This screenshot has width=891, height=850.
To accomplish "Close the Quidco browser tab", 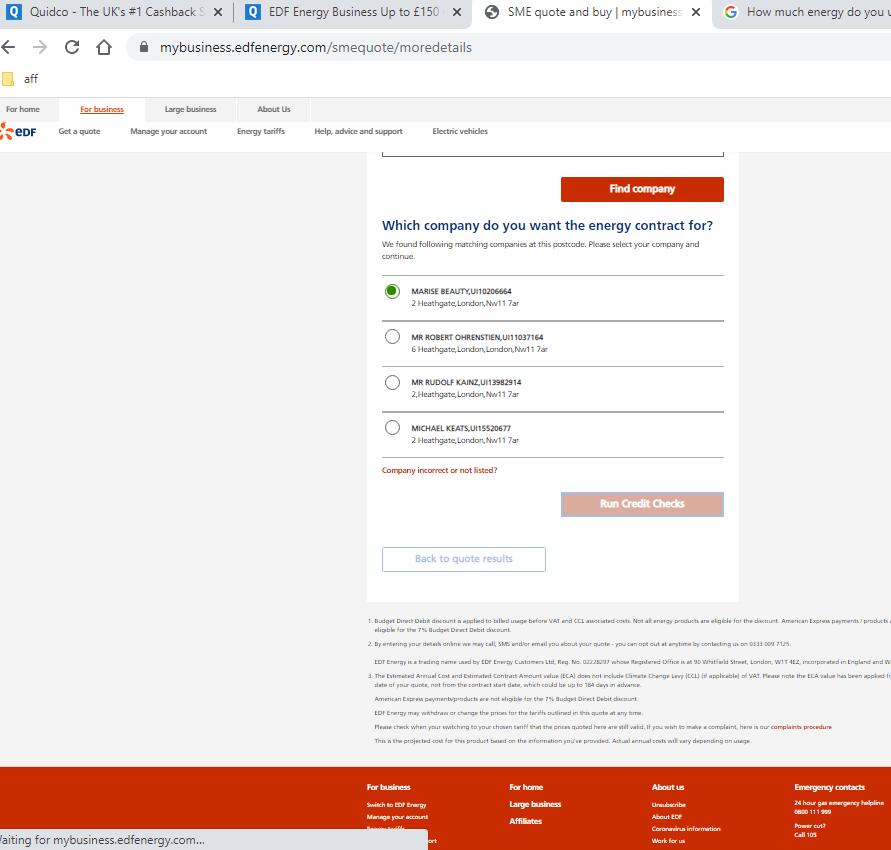I will pos(218,12).
